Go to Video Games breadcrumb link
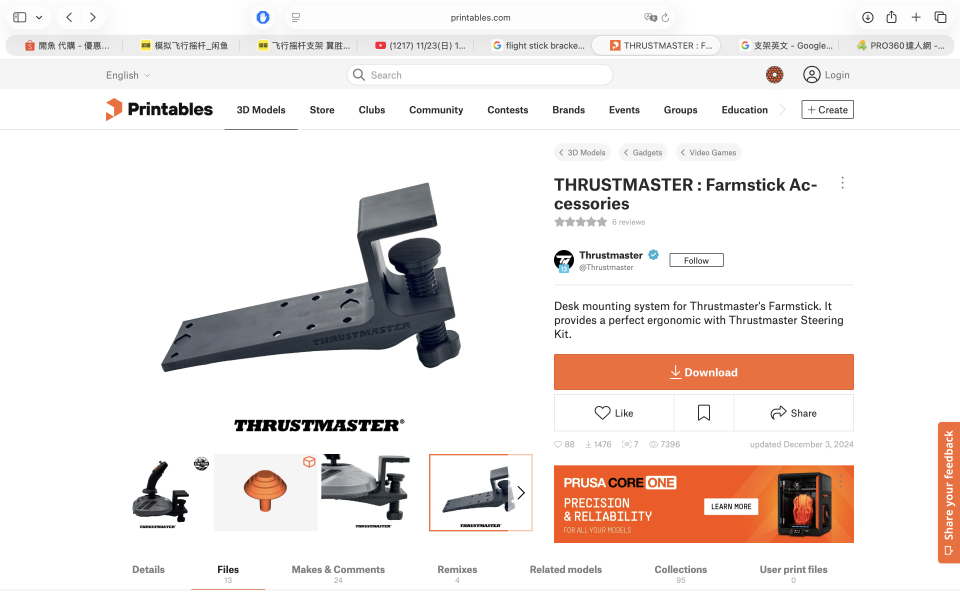 coord(708,152)
